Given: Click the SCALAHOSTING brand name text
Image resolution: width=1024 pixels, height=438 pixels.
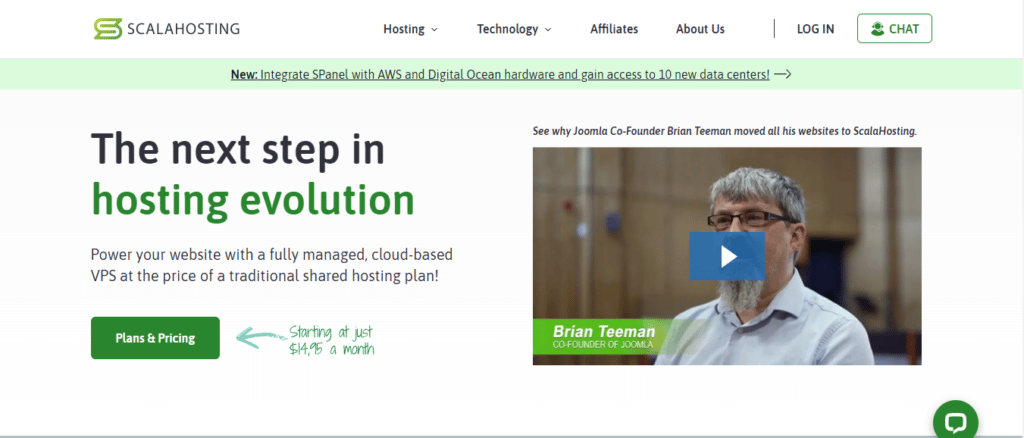Looking at the screenshot, I should pyautogui.click(x=184, y=29).
